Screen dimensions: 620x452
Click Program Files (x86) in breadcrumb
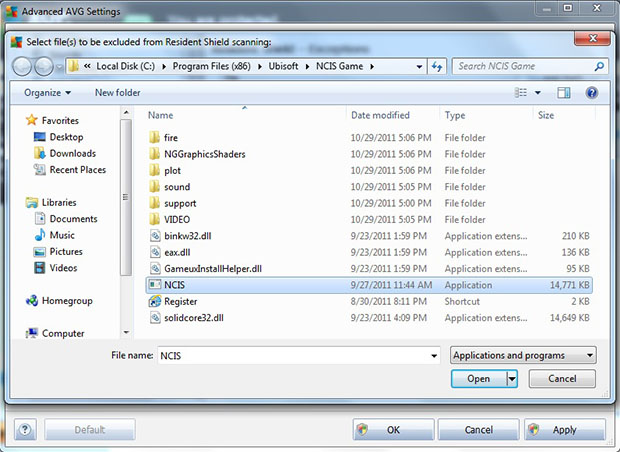[212, 66]
